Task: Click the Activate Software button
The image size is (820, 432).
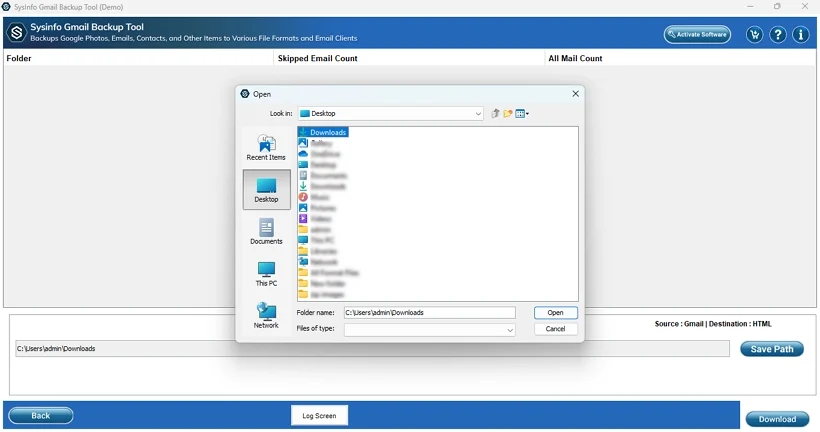Action: click(x=697, y=35)
